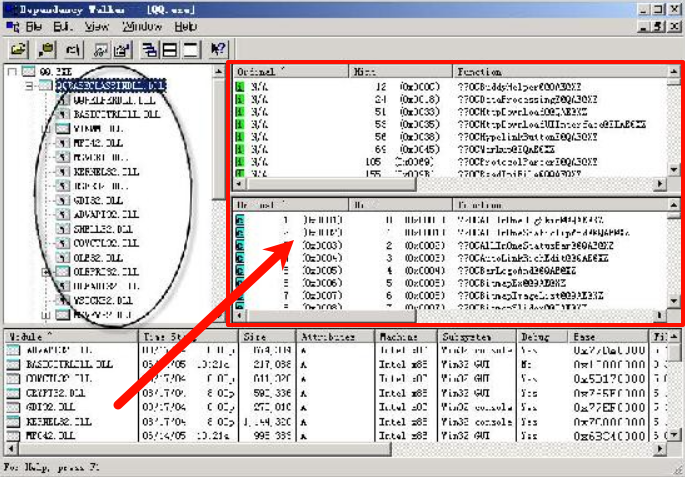Open the Window menu
685x477 pixels.
click(x=142, y=27)
